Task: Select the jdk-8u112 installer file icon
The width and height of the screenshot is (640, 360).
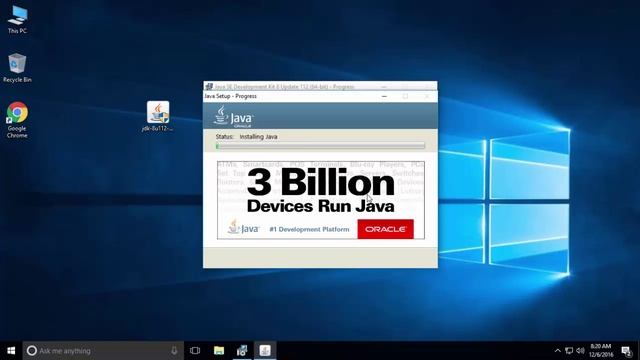Action: [x=158, y=116]
